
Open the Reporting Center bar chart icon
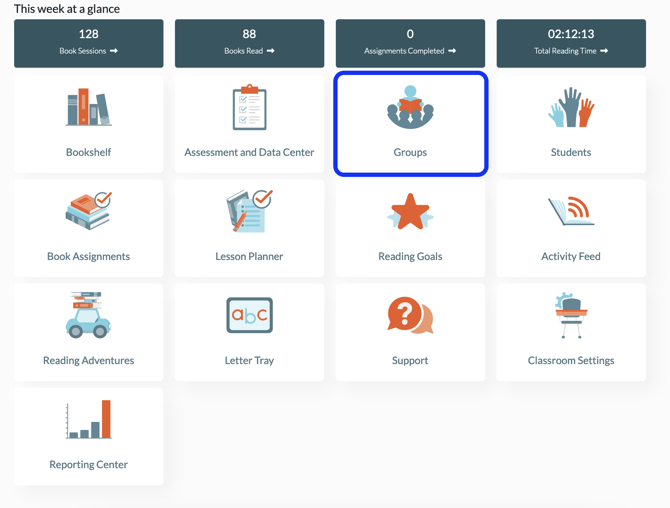tap(88, 420)
